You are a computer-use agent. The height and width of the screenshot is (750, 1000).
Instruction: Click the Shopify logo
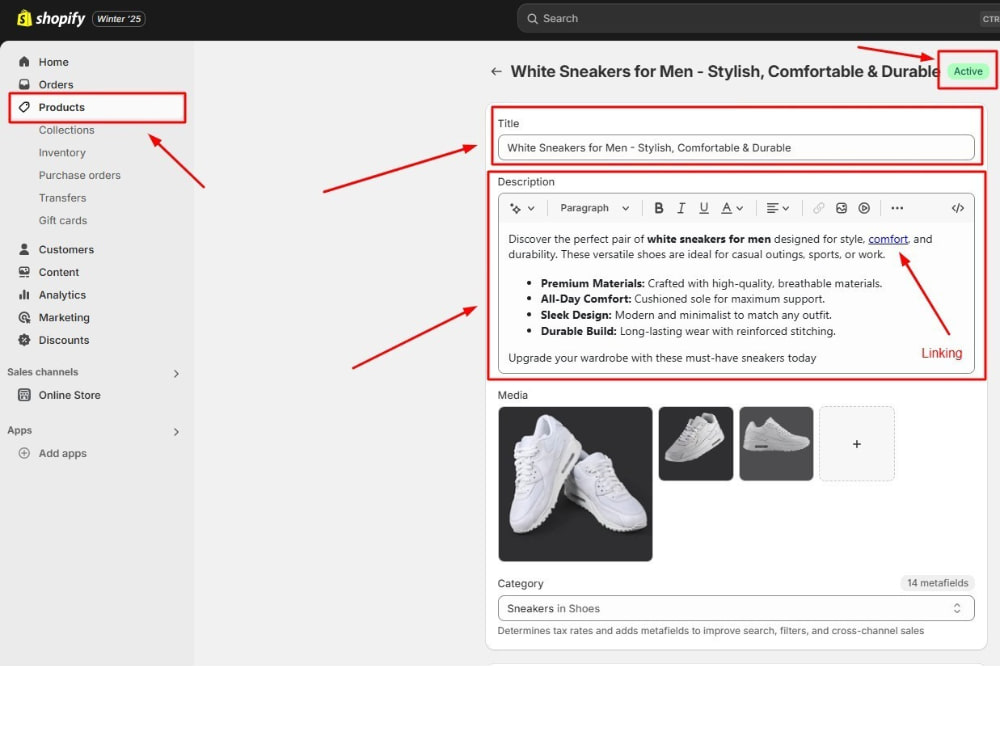50,18
